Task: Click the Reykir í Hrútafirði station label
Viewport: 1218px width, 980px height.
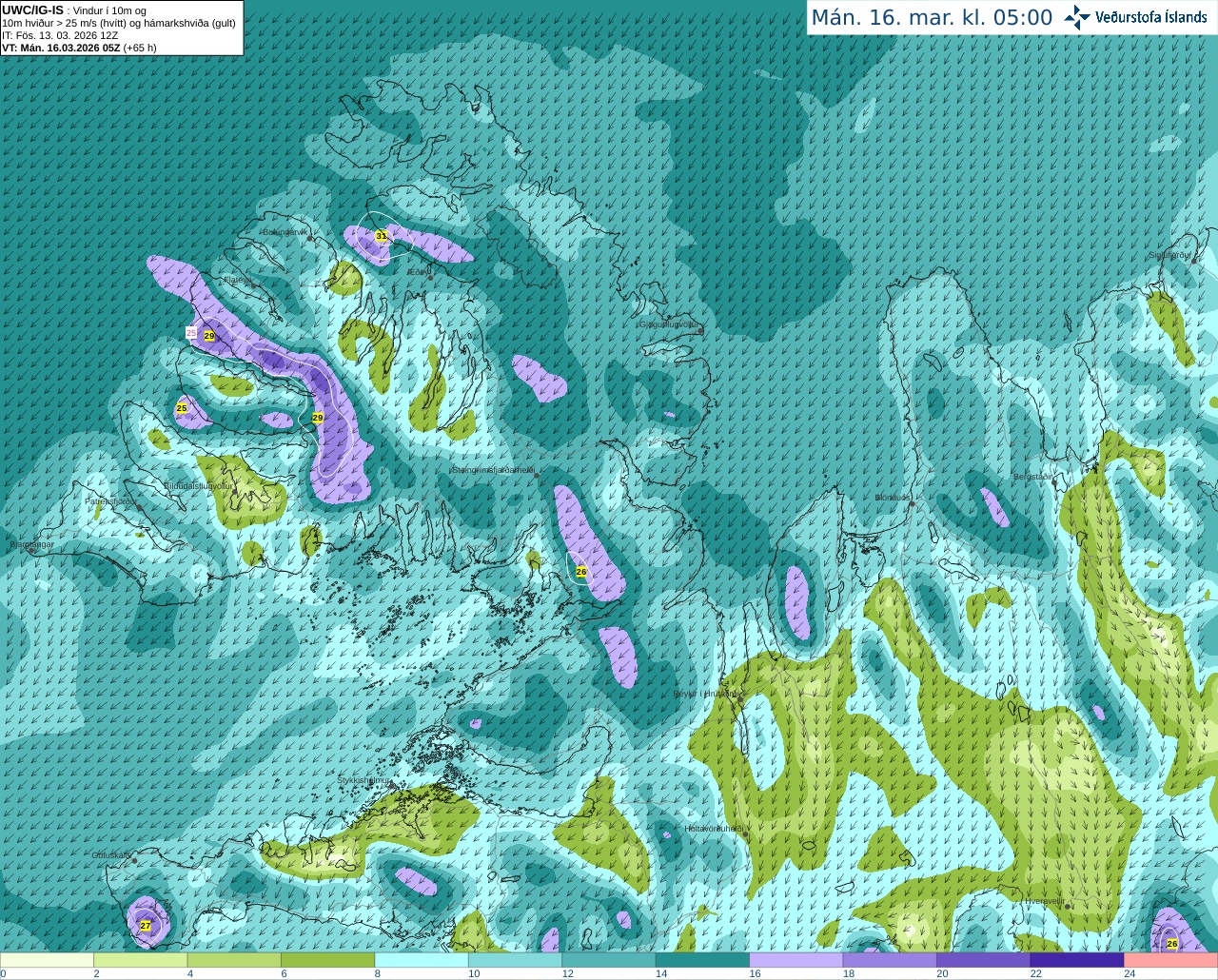Action: (x=708, y=694)
